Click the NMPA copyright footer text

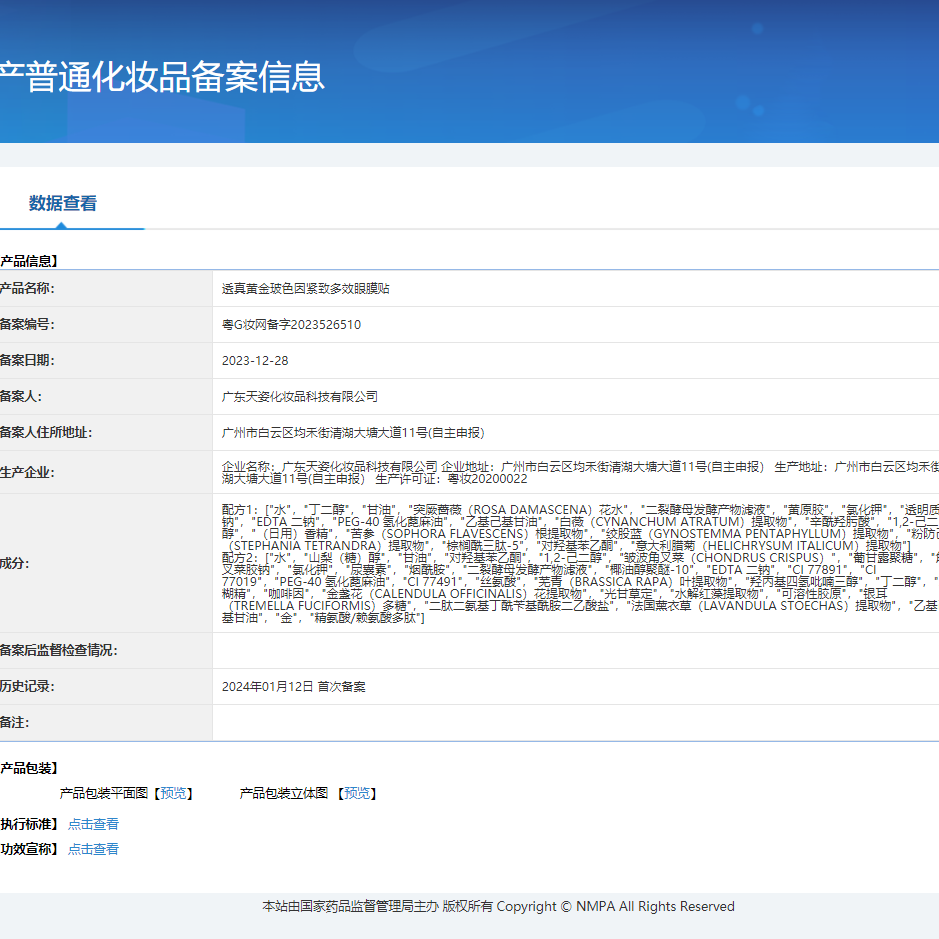click(x=495, y=906)
